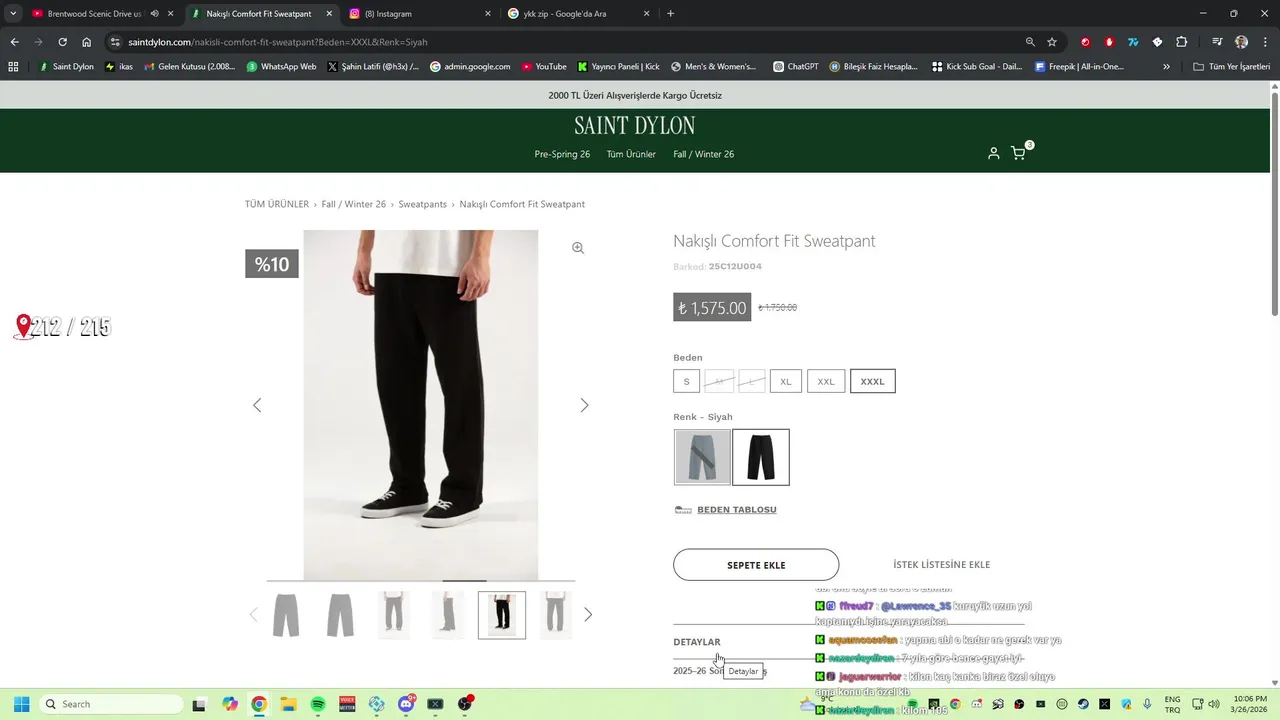
Task: Show next product image arrow
Action: [584, 405]
